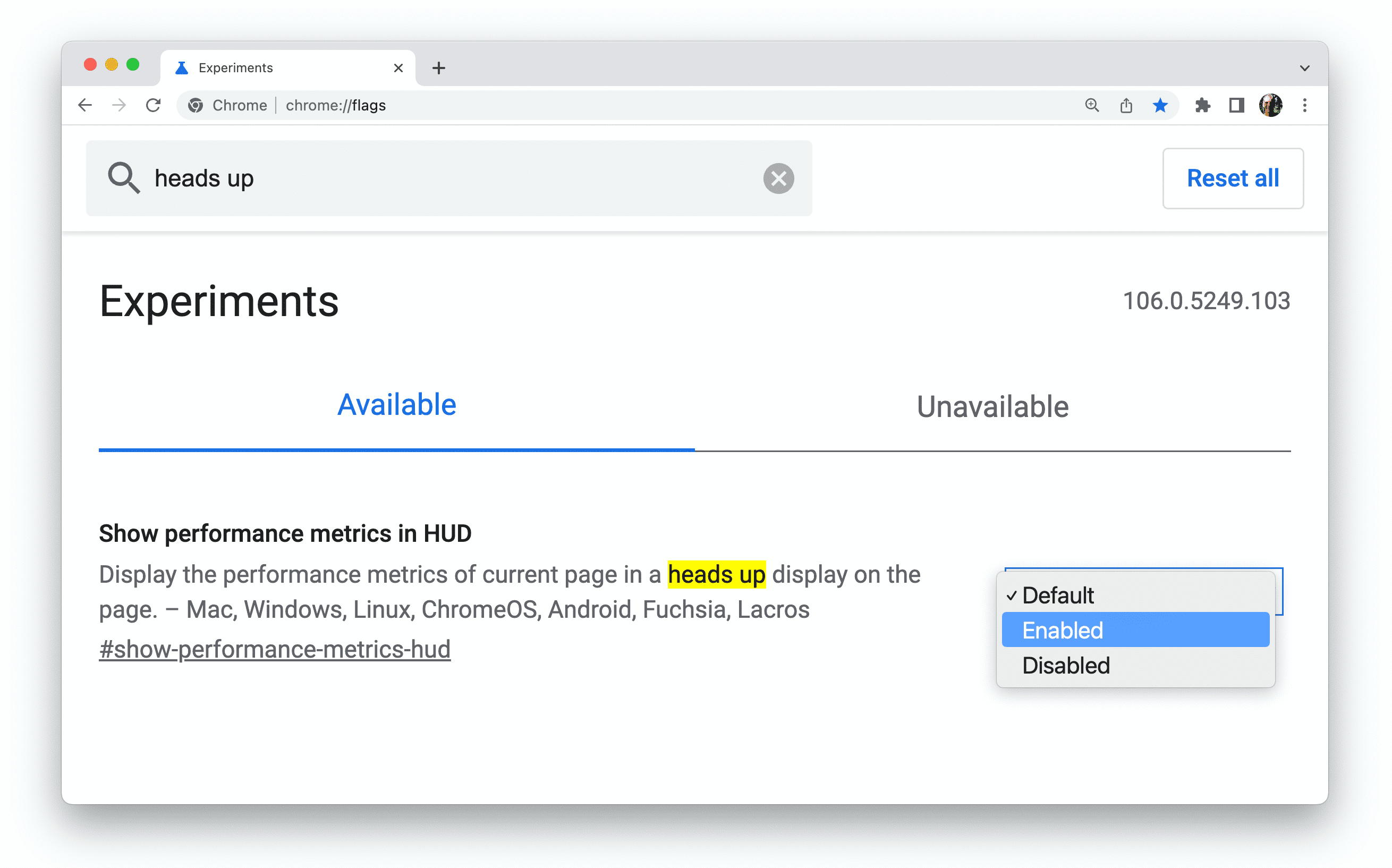
Task: Click back navigation arrow
Action: point(85,104)
